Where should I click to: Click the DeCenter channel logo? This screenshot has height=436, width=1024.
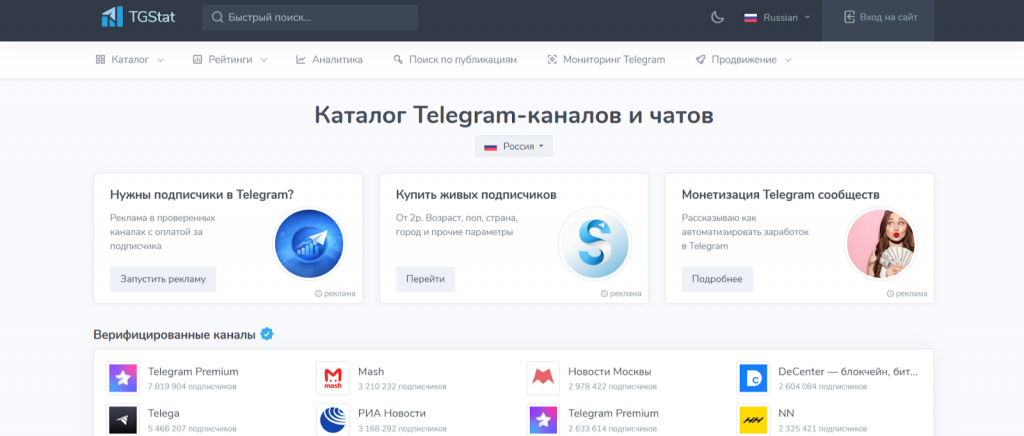click(x=753, y=378)
